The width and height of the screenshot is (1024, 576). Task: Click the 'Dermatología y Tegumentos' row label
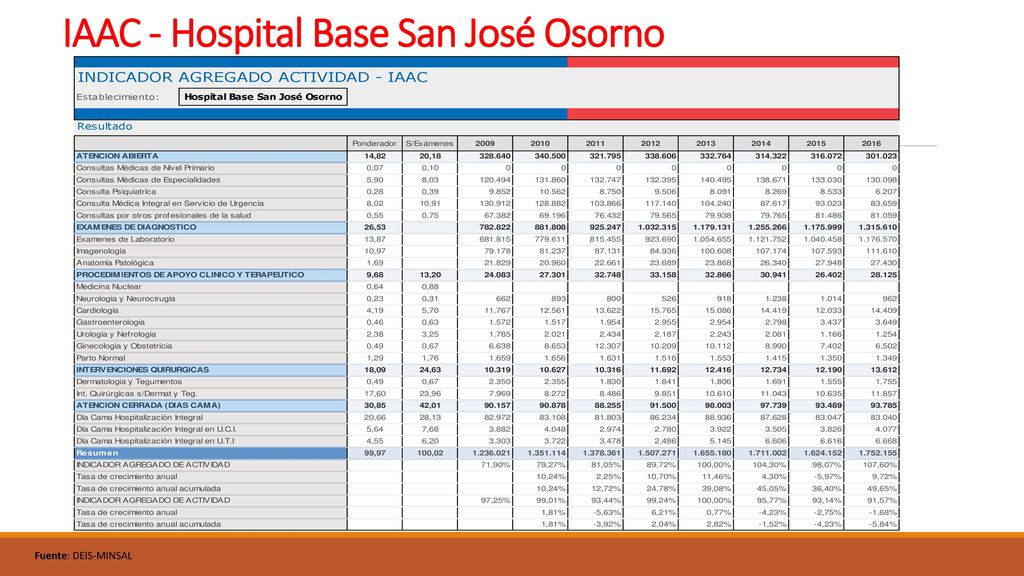point(129,381)
